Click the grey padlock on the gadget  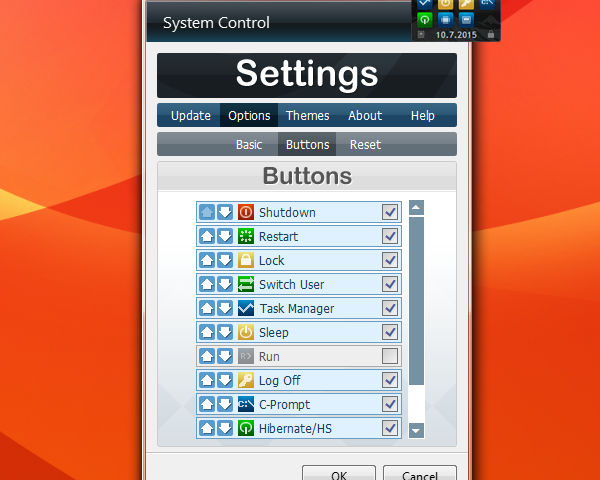pos(491,34)
